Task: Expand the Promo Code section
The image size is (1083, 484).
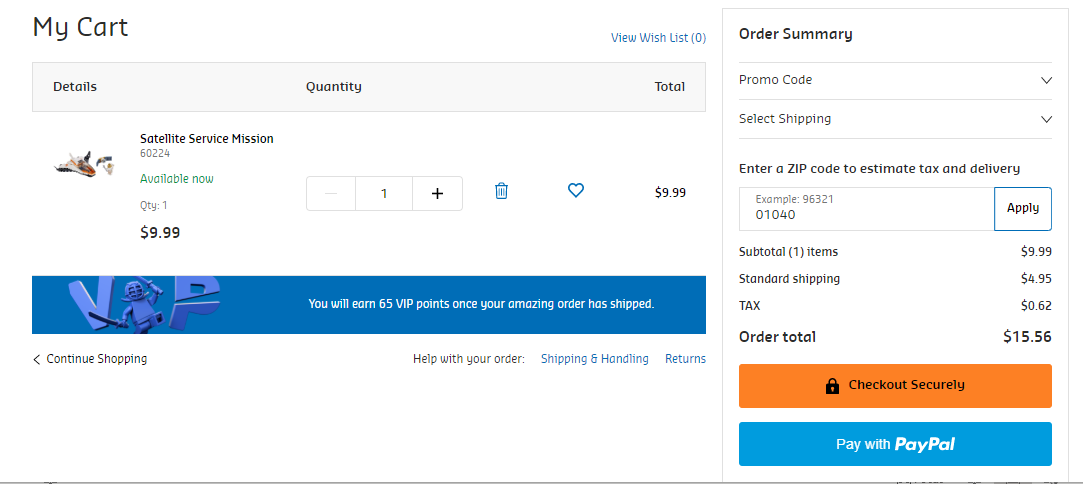Action: pos(895,80)
